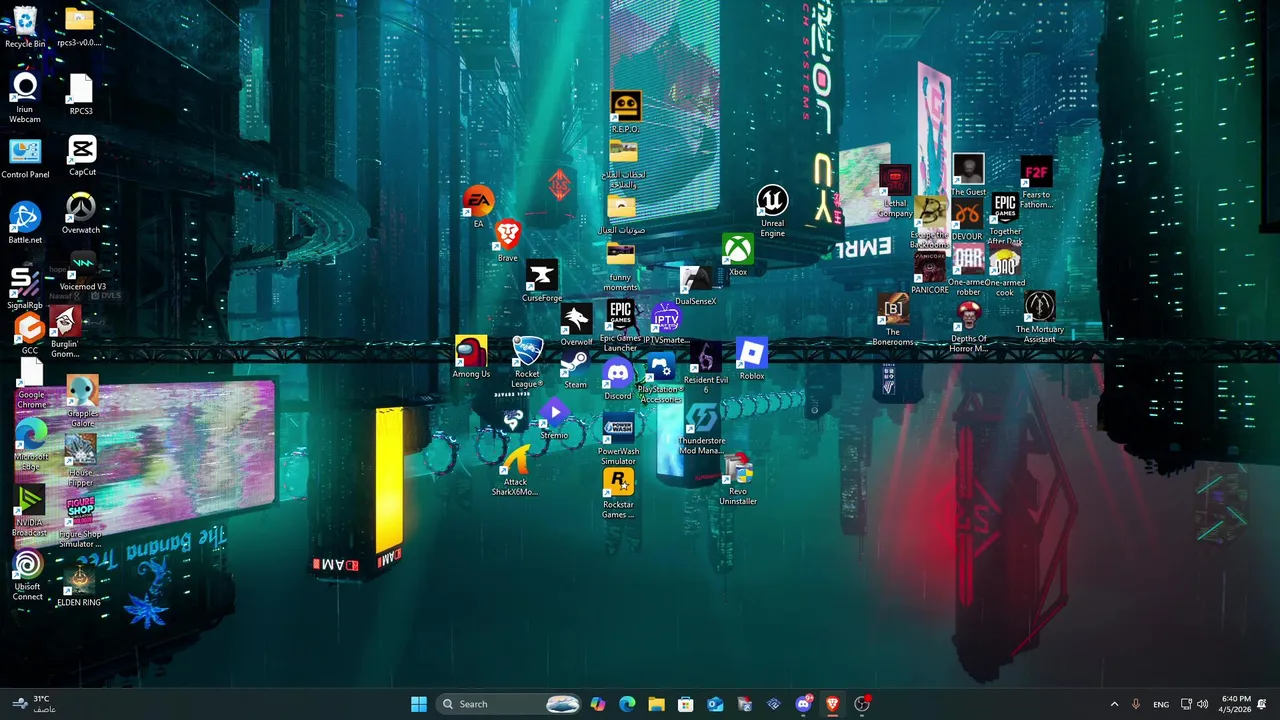Open the weather widget showing 31°C
The width and height of the screenshot is (1280, 720).
tap(34, 704)
